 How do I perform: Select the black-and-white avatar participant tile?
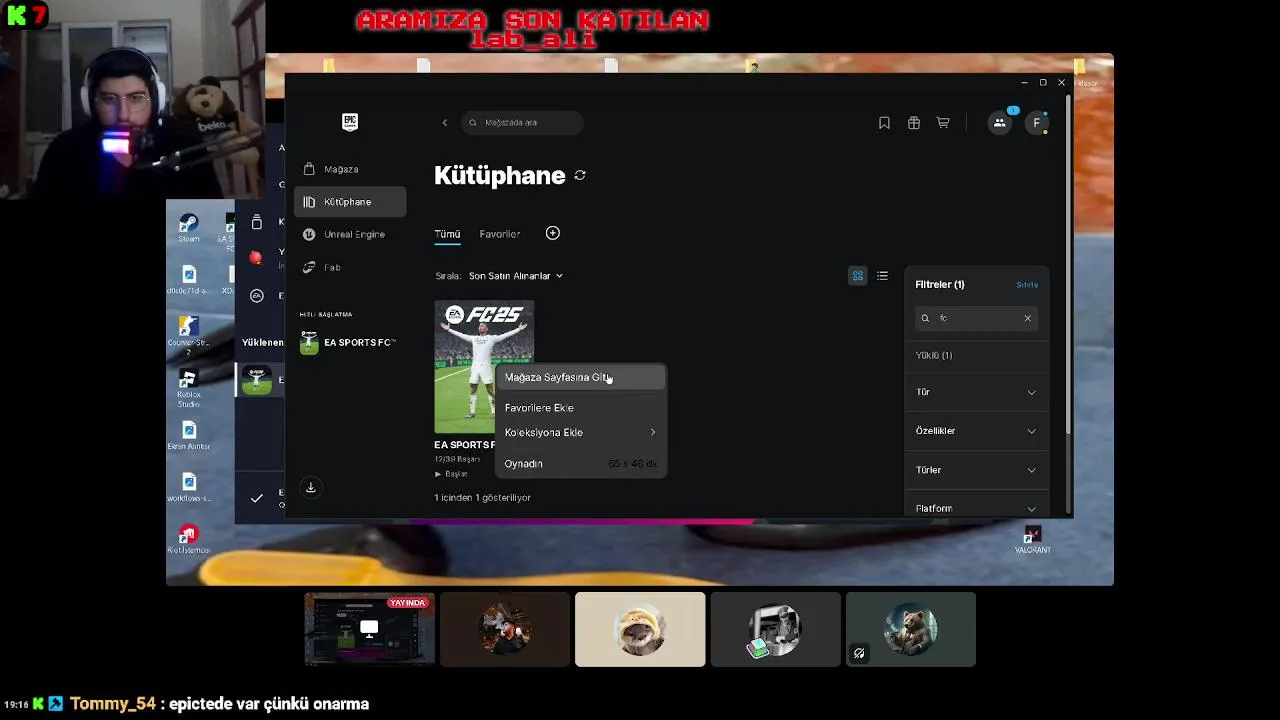pyautogui.click(x=775, y=629)
